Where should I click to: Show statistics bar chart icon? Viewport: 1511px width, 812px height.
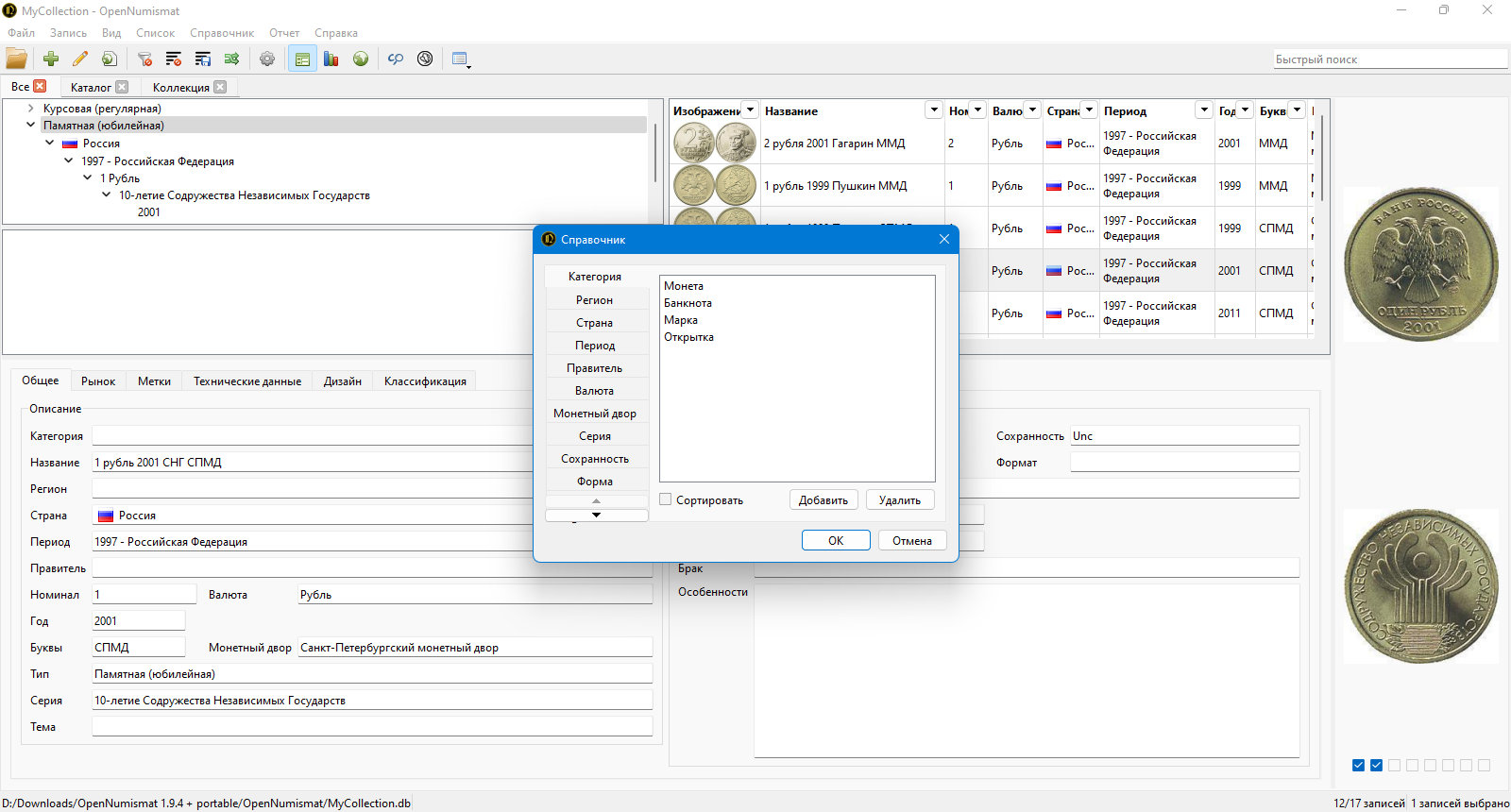point(331,59)
